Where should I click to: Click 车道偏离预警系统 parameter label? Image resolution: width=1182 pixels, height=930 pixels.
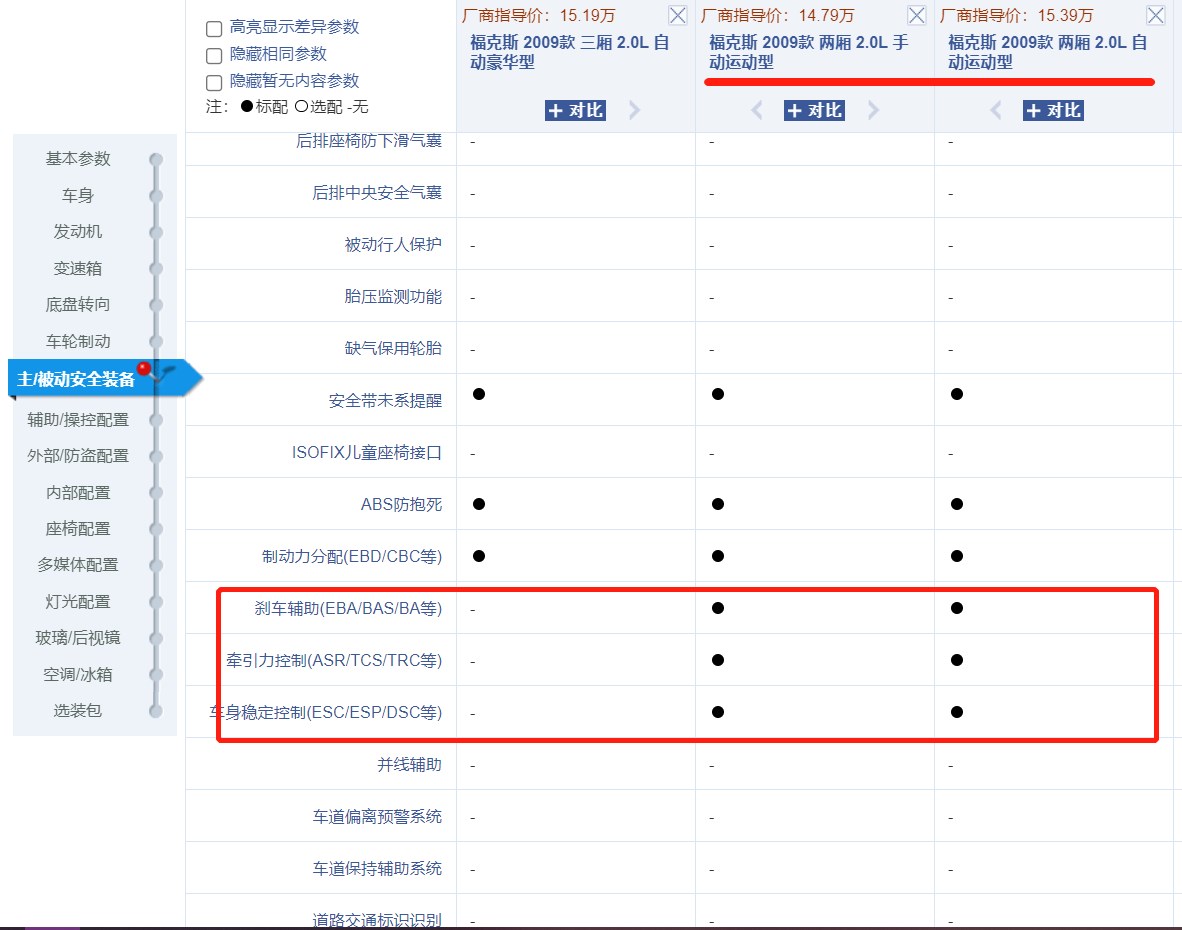(377, 817)
